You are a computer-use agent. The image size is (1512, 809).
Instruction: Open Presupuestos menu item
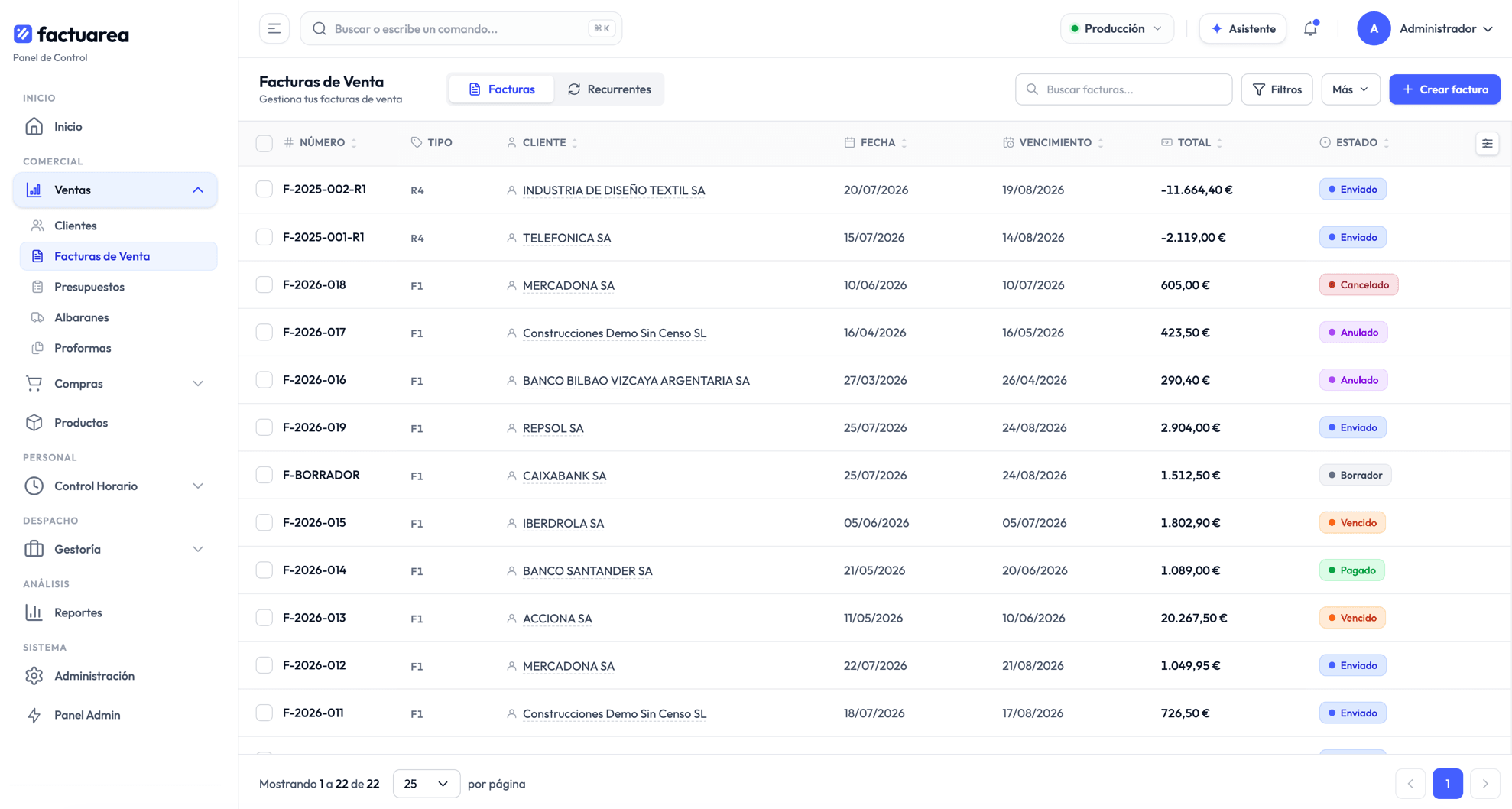pyautogui.click(x=118, y=287)
